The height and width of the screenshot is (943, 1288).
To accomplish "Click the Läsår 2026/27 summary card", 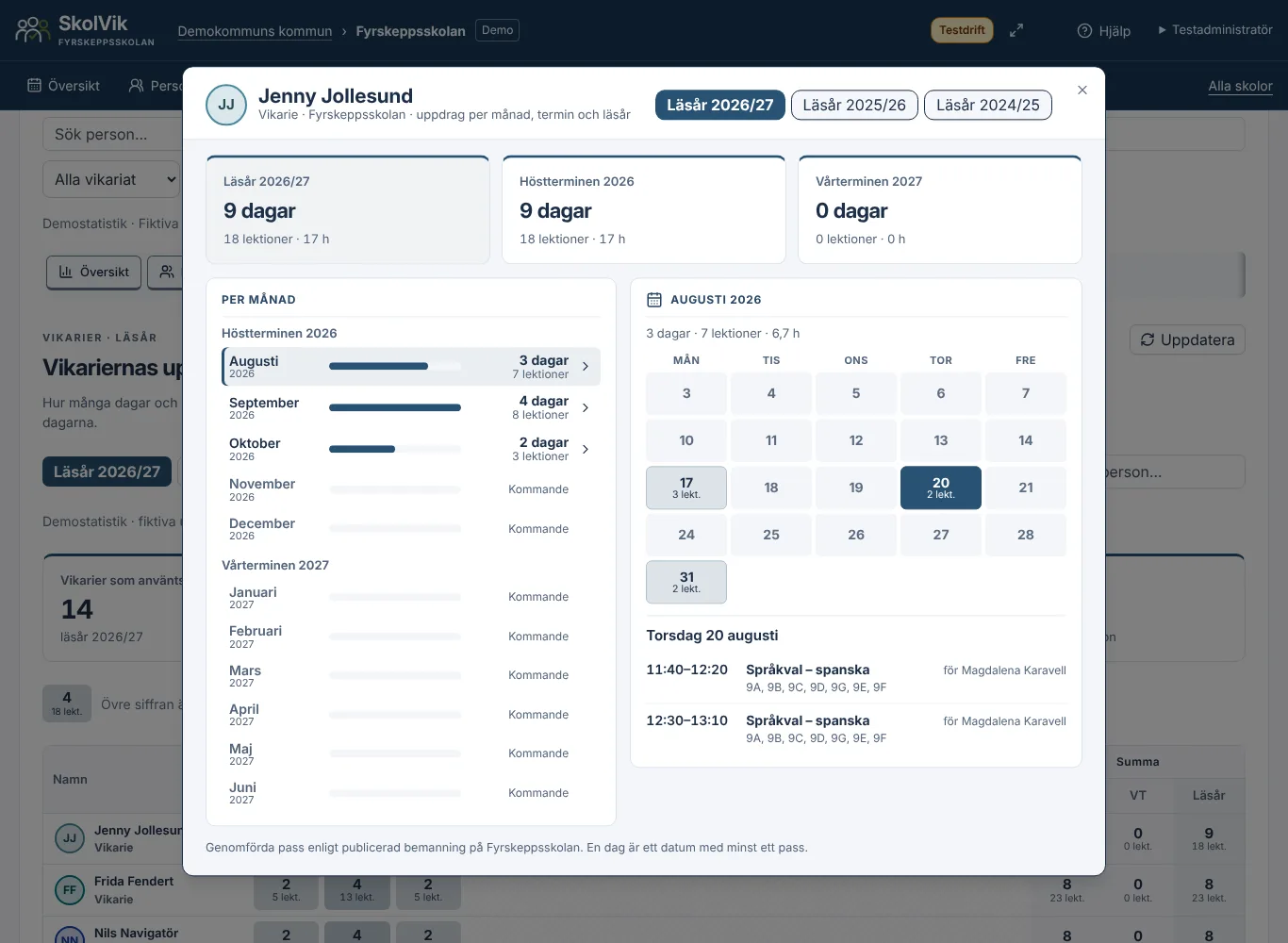I will 348,209.
